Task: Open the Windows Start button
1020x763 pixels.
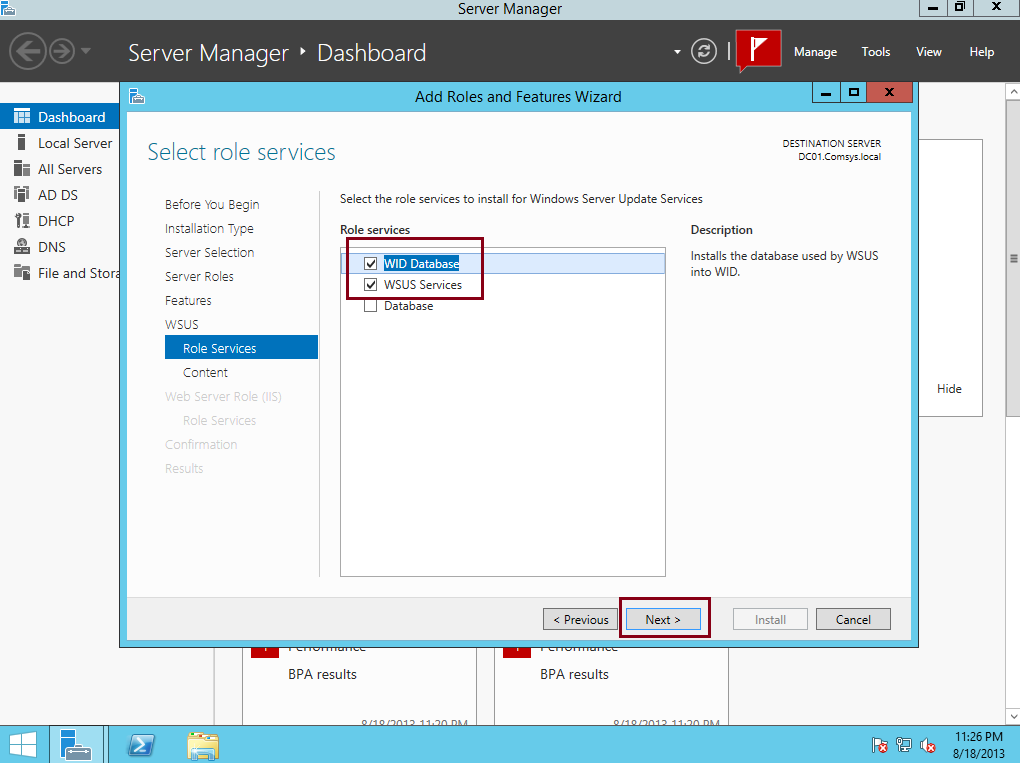Action: pyautogui.click(x=23, y=745)
